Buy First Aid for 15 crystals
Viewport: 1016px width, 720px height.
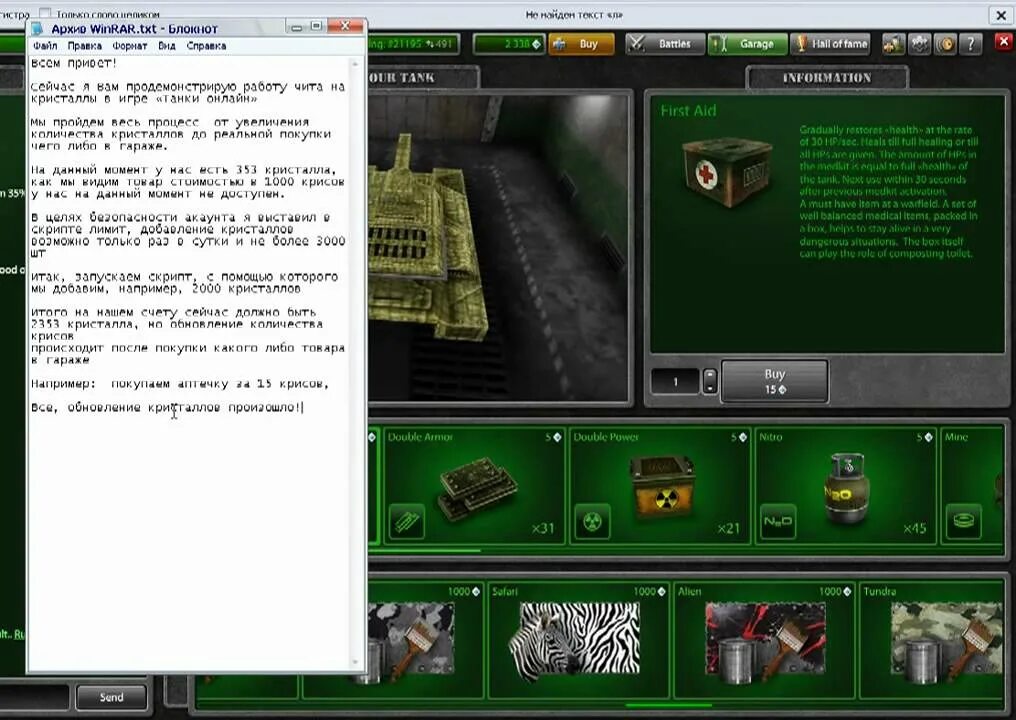pos(774,381)
